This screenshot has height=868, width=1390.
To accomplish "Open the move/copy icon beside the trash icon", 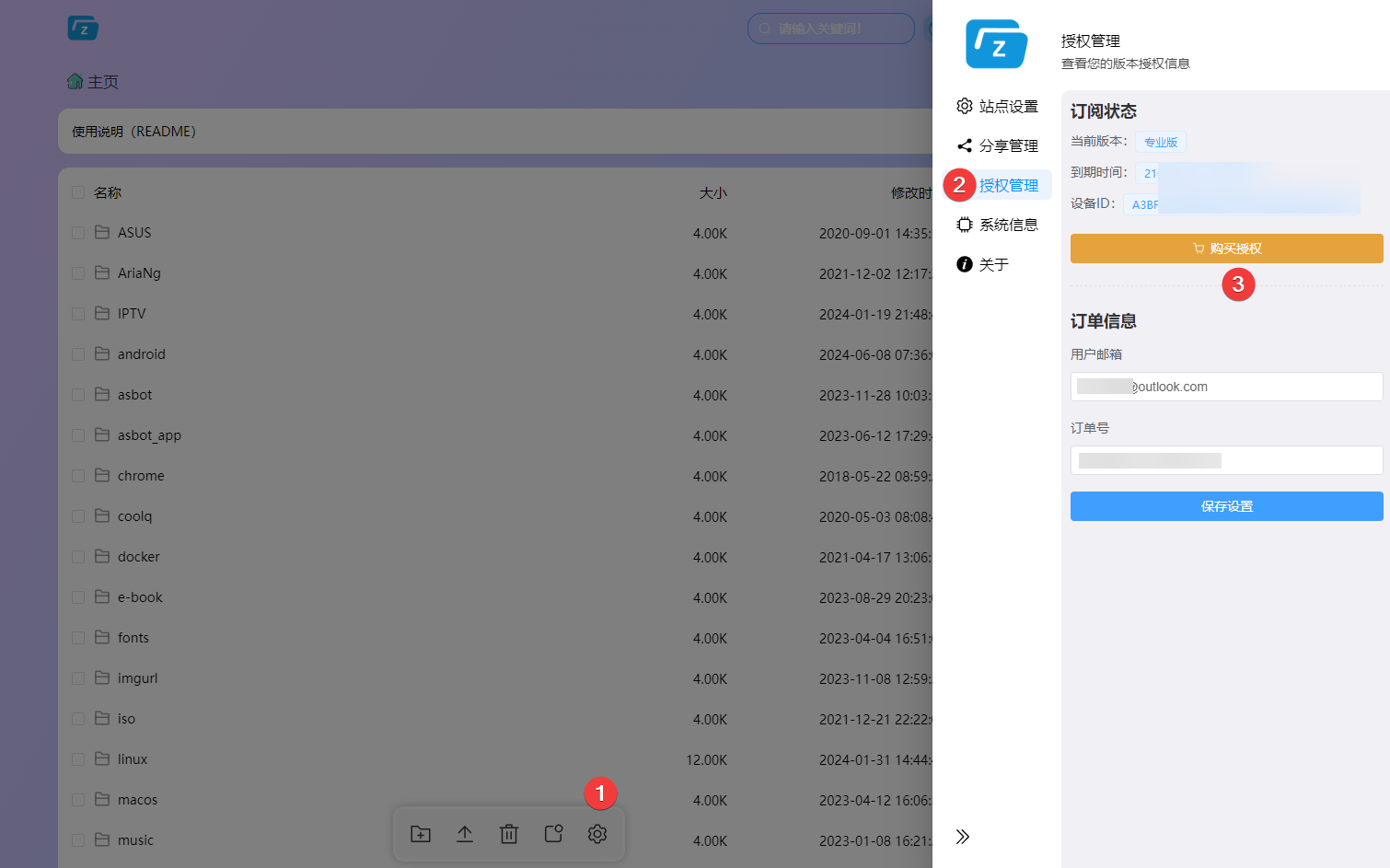I will [553, 833].
